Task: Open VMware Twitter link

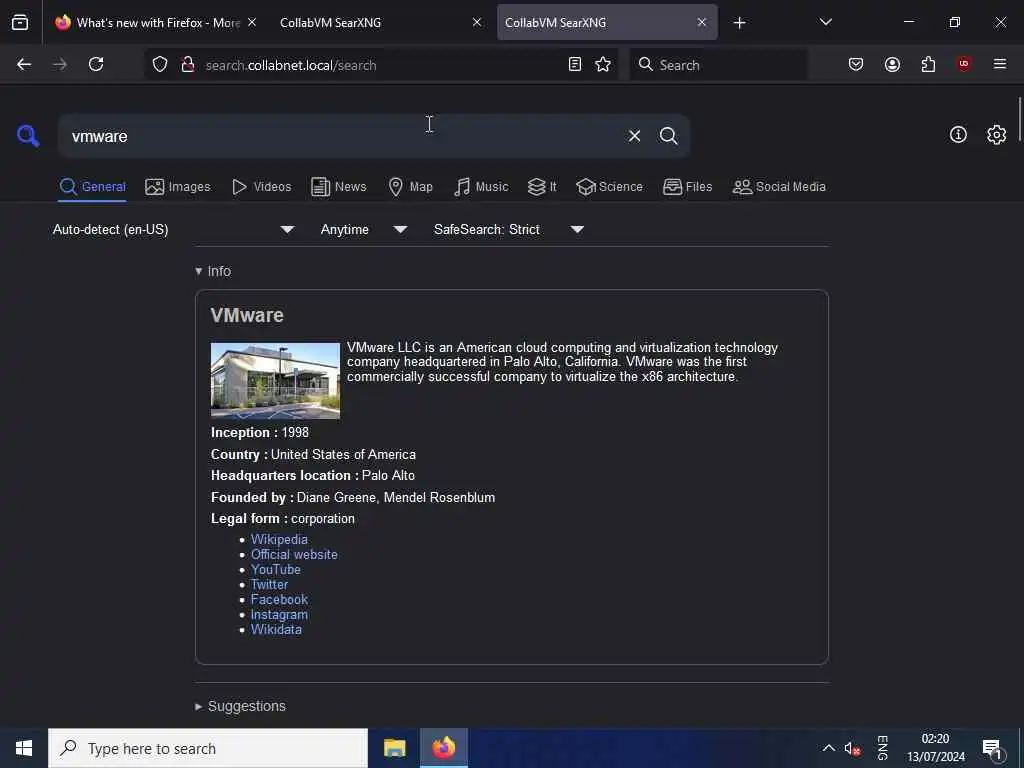Action: pos(269,584)
